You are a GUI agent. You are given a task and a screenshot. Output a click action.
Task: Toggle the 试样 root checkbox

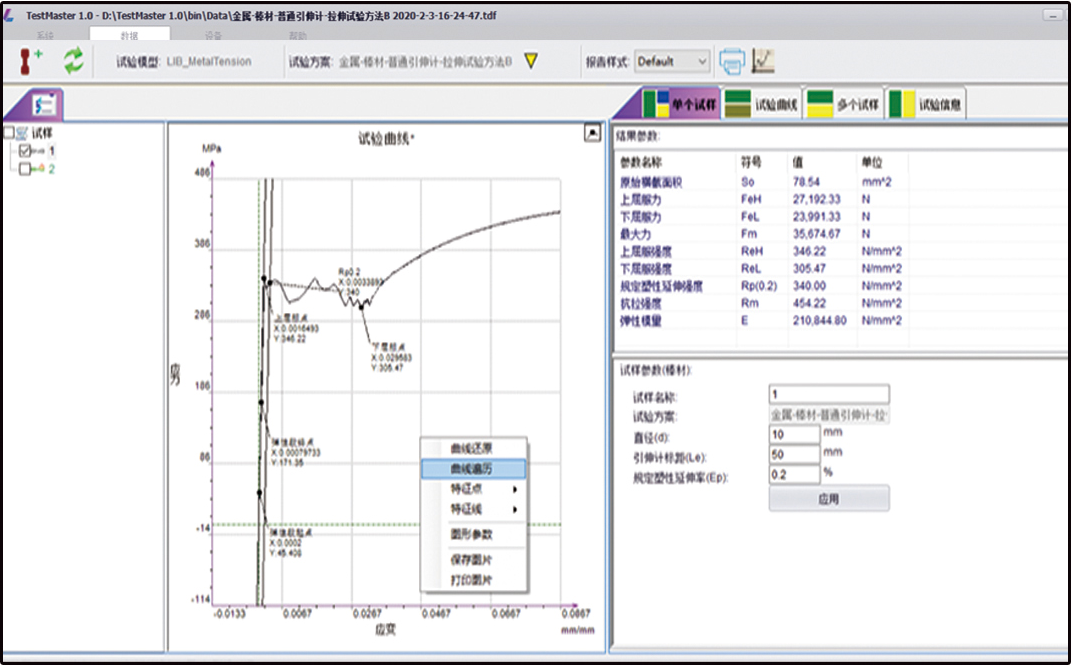[9, 133]
